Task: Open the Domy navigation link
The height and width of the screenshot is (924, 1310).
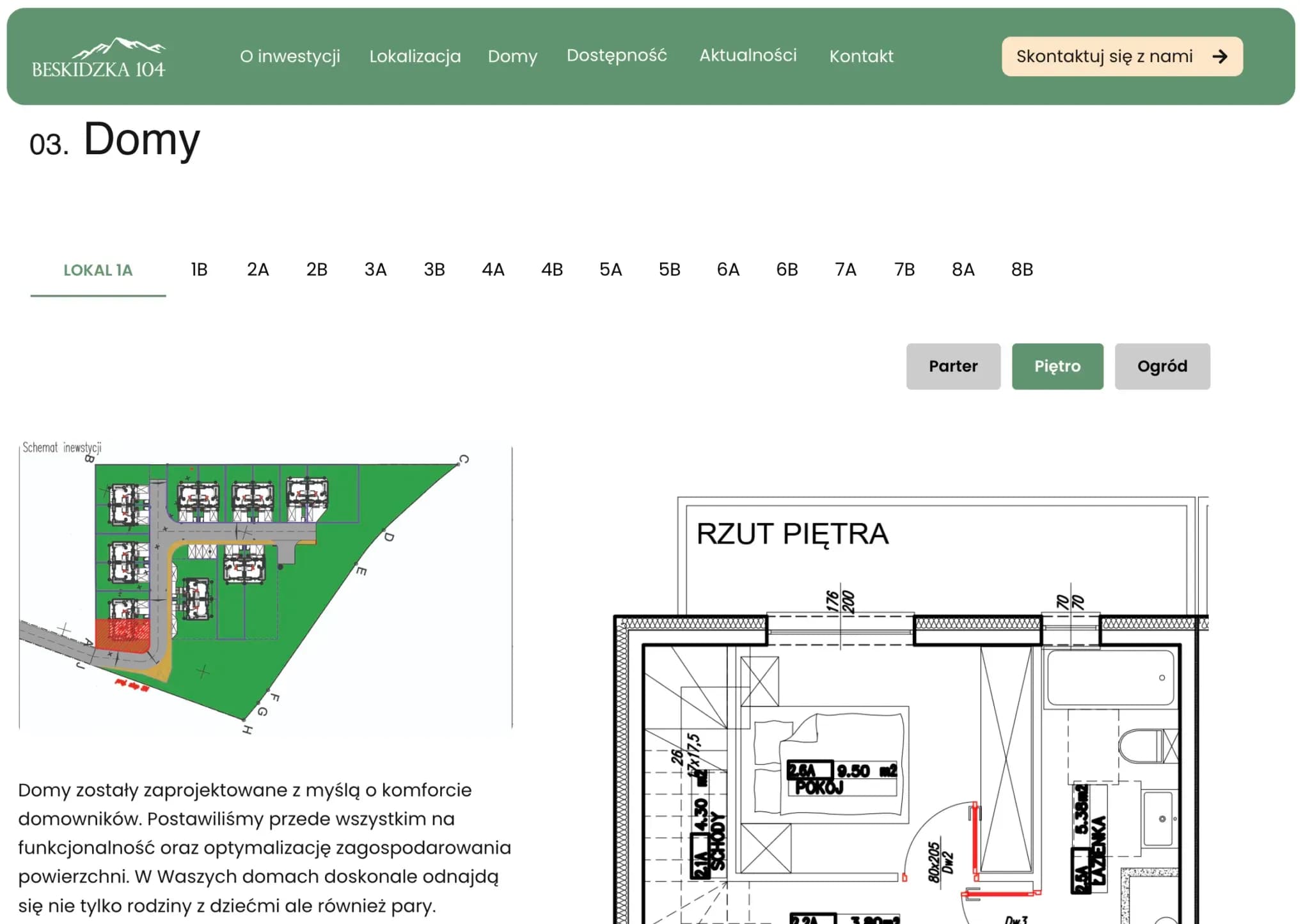Action: [x=512, y=56]
